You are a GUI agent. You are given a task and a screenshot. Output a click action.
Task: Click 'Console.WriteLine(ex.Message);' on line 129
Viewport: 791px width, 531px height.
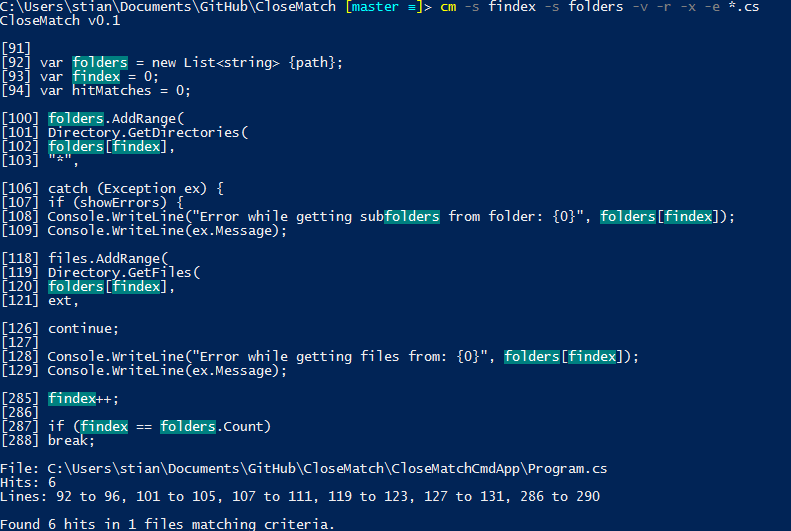click(167, 371)
